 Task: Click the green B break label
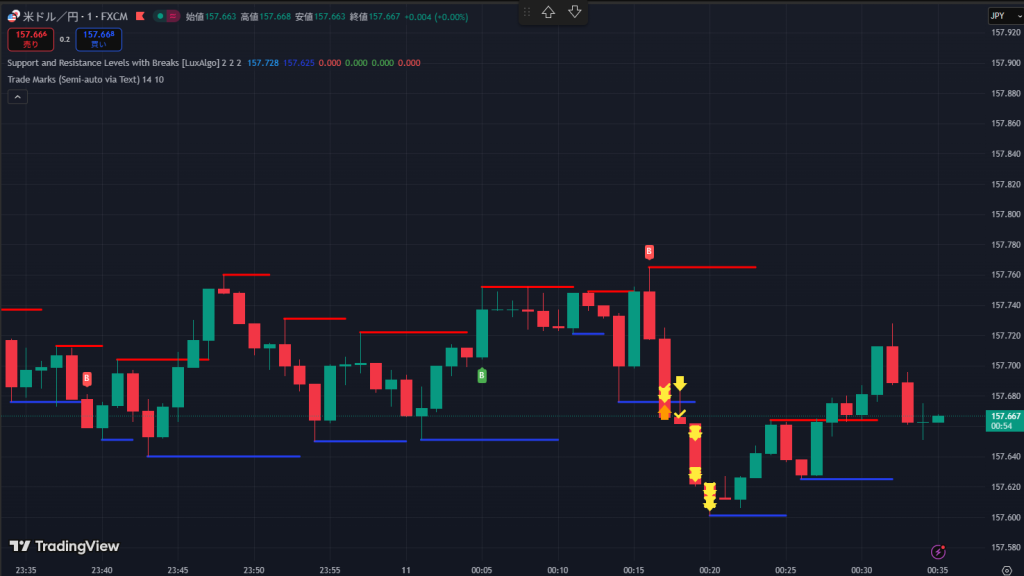pyautogui.click(x=482, y=375)
